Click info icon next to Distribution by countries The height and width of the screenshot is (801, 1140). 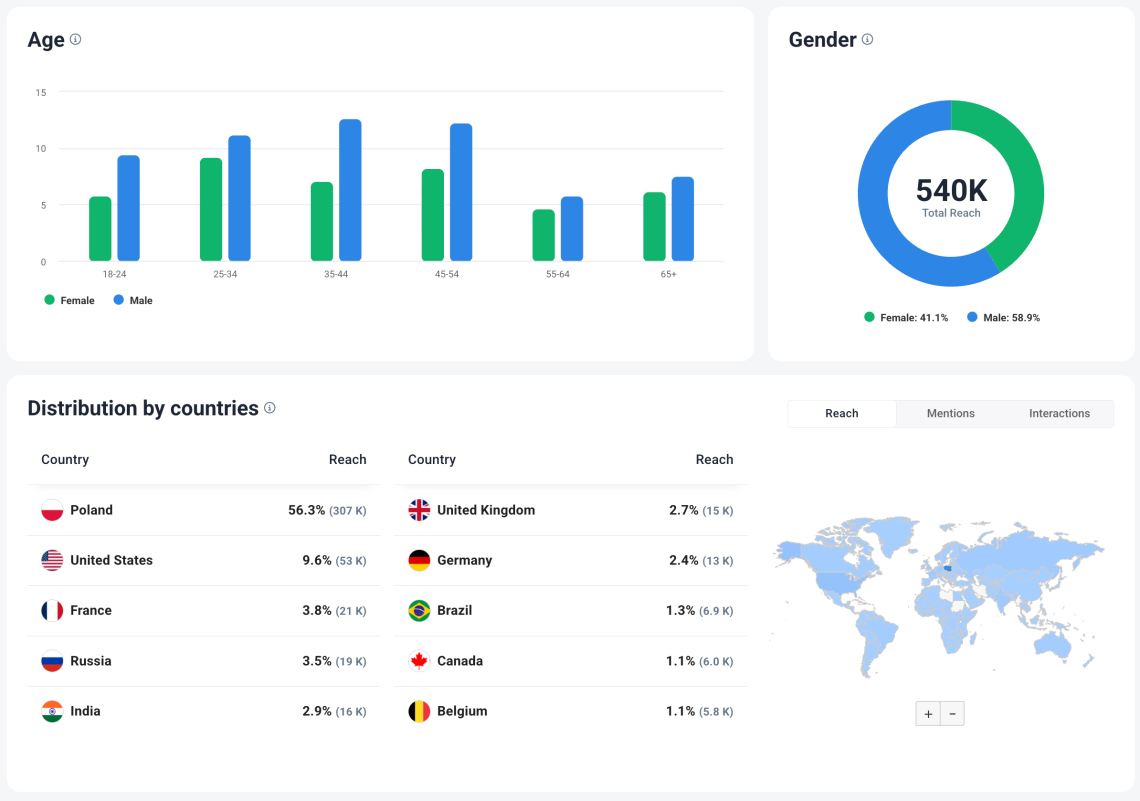[269, 408]
